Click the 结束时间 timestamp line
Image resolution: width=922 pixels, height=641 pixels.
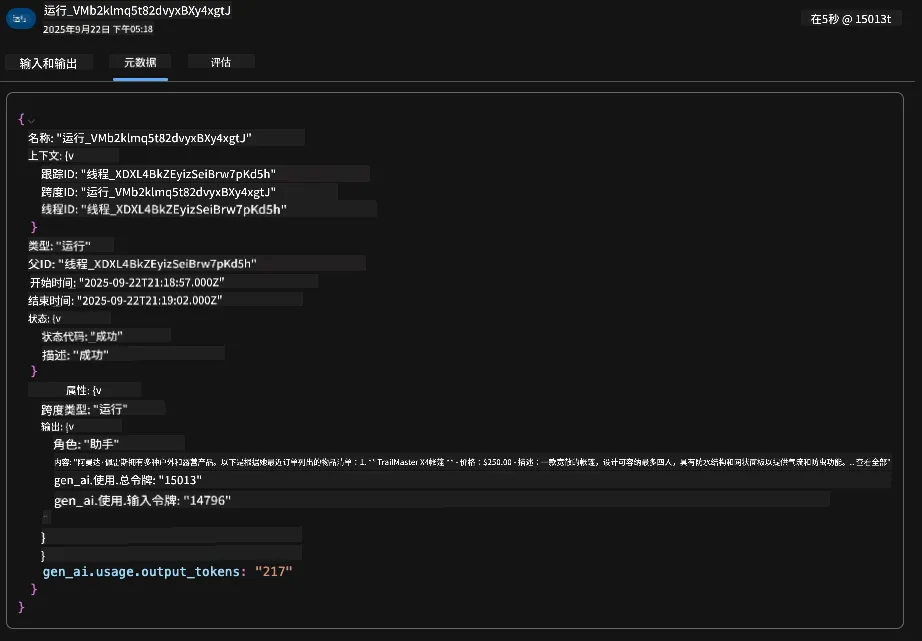165,301
